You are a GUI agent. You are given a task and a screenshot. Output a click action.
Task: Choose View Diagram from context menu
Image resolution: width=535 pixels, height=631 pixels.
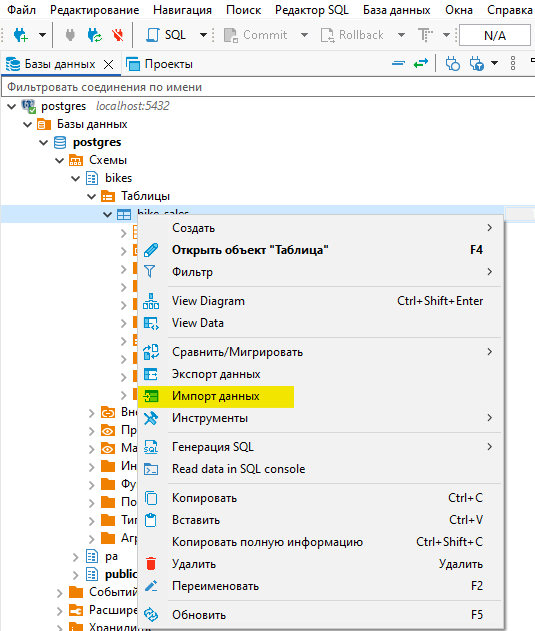[320, 301]
